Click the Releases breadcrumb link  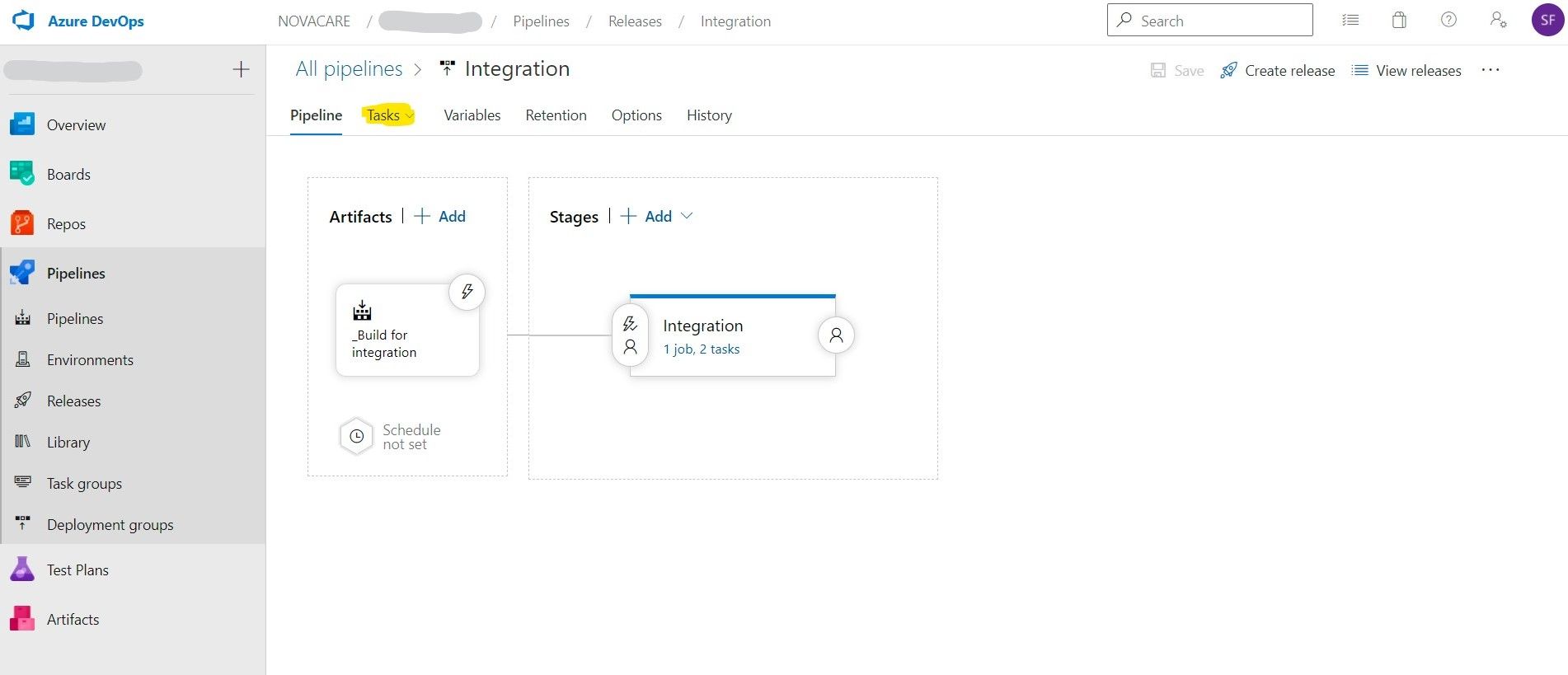coord(635,21)
